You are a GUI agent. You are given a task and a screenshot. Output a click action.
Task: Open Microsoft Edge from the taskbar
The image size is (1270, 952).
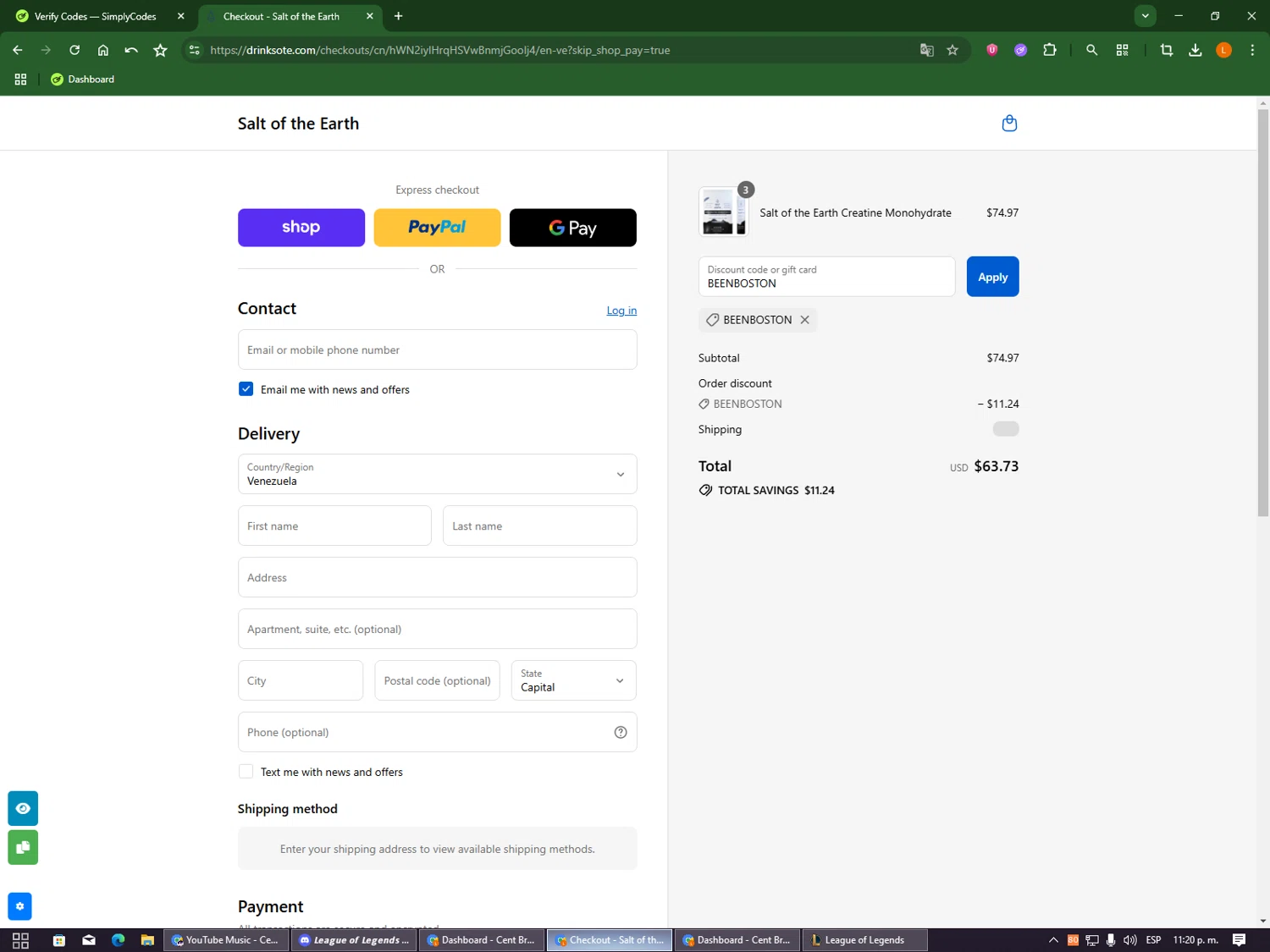click(118, 940)
